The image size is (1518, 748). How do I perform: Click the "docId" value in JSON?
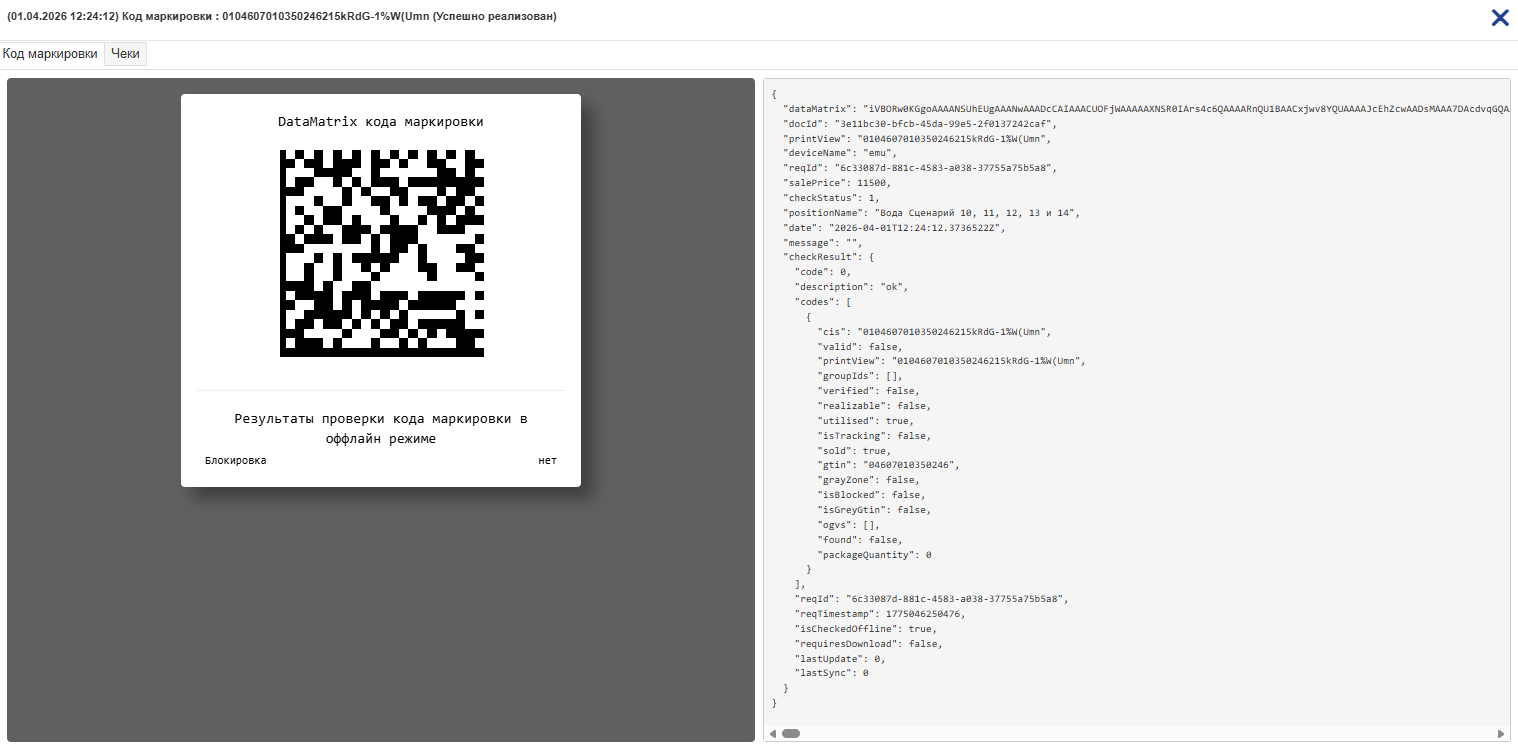pos(944,123)
